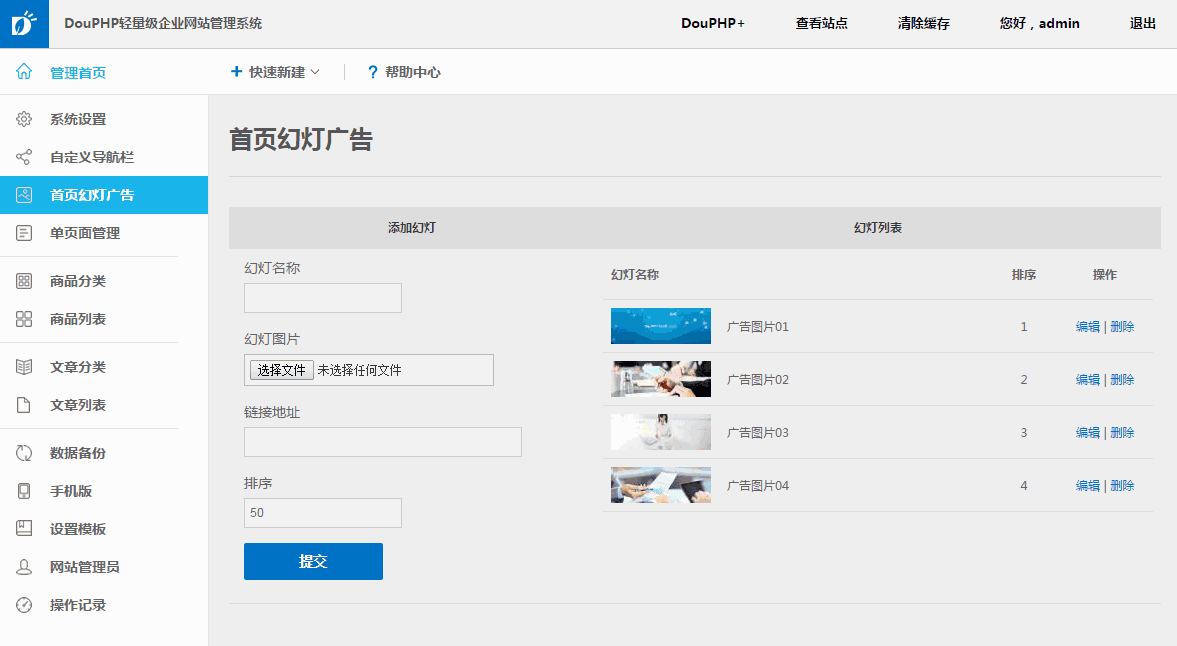Click the custom navigation share icon
The image size is (1177, 646).
[24, 157]
